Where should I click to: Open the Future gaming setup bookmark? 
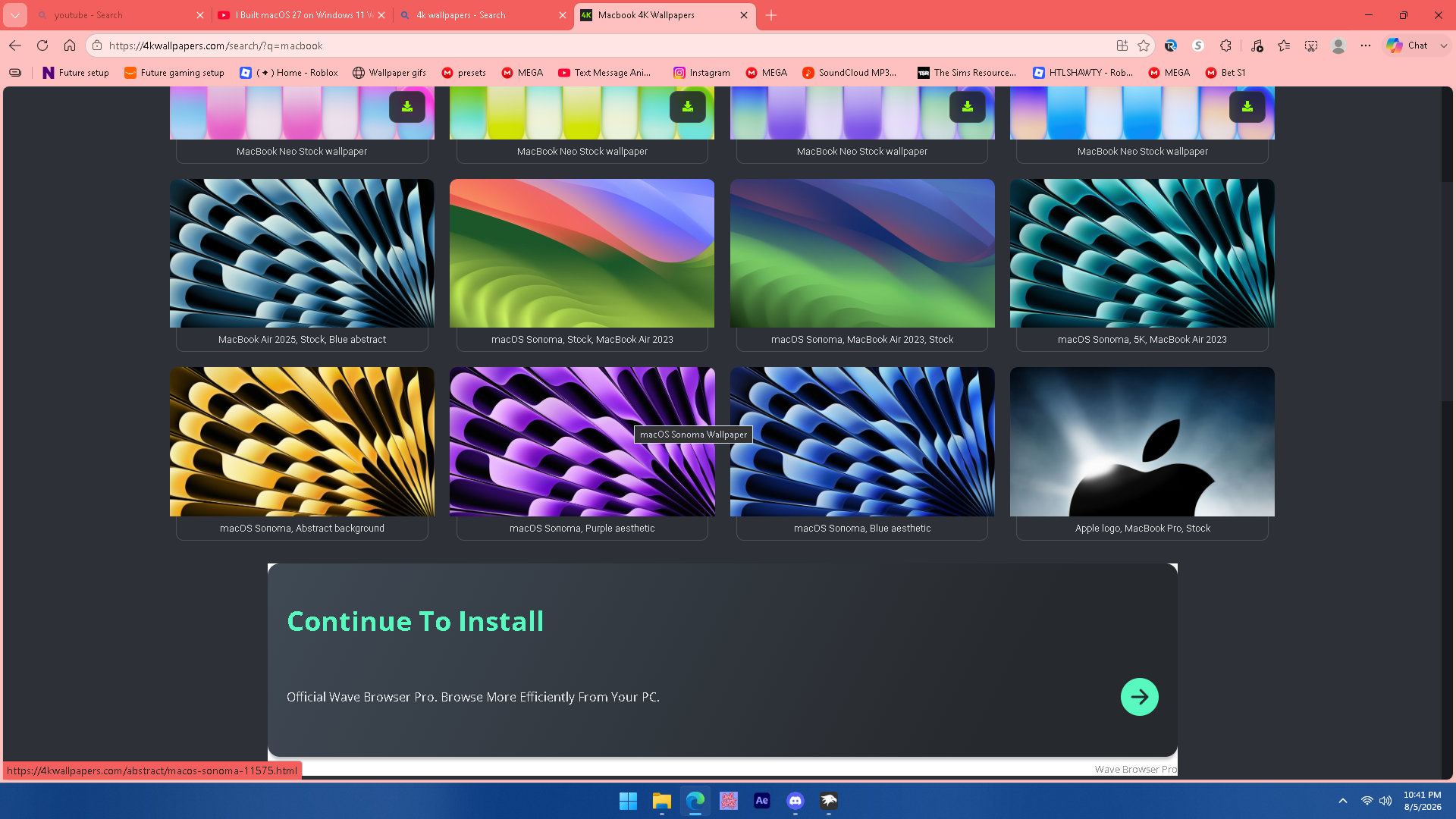[x=174, y=73]
